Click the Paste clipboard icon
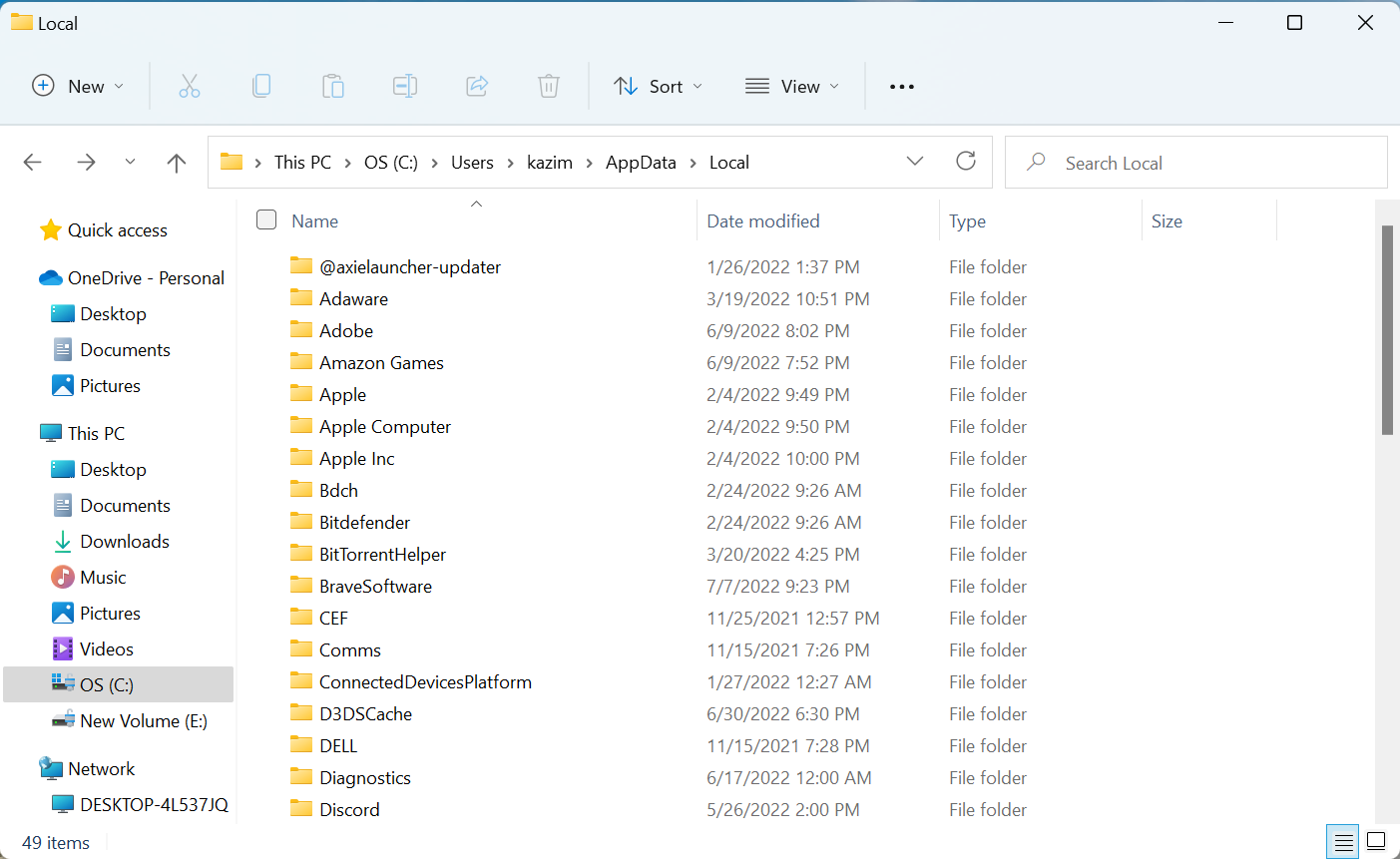Viewport: 1400px width, 859px height. (x=333, y=87)
